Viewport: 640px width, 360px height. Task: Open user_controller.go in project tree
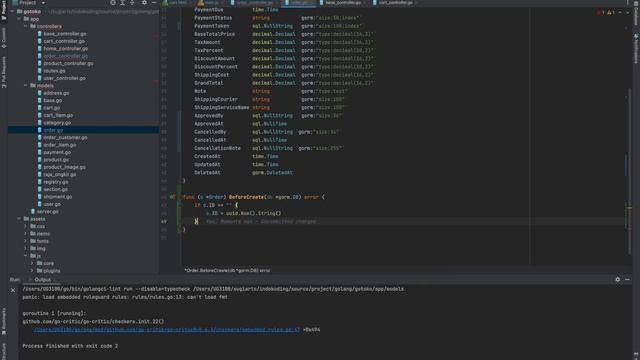click(64, 78)
